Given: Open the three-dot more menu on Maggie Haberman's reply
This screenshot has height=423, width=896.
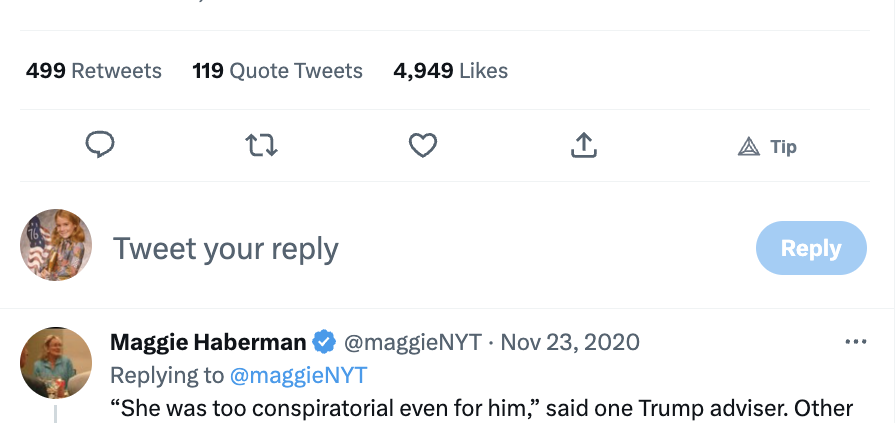Looking at the screenshot, I should tap(856, 342).
